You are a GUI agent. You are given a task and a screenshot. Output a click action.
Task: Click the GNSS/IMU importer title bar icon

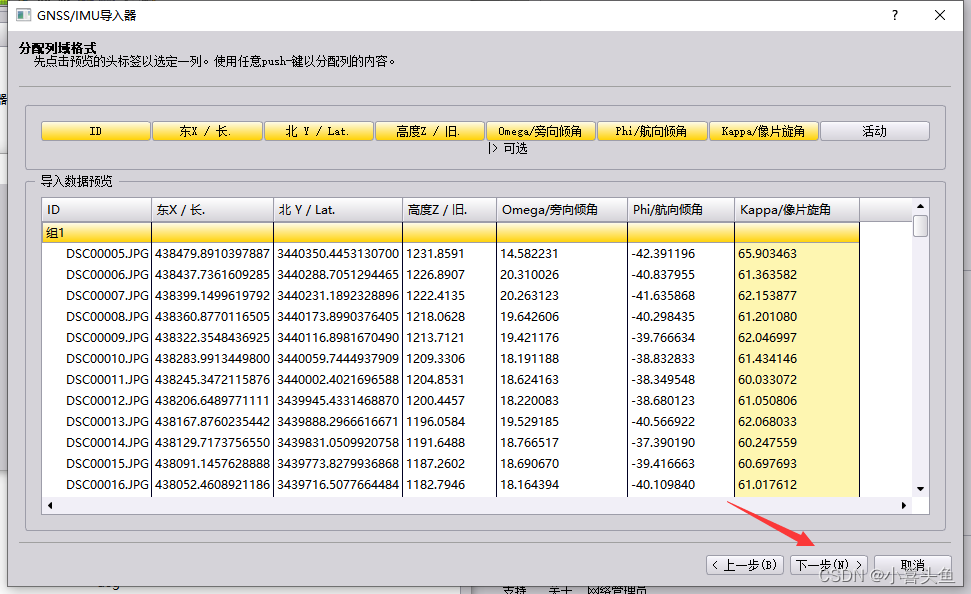pos(22,15)
